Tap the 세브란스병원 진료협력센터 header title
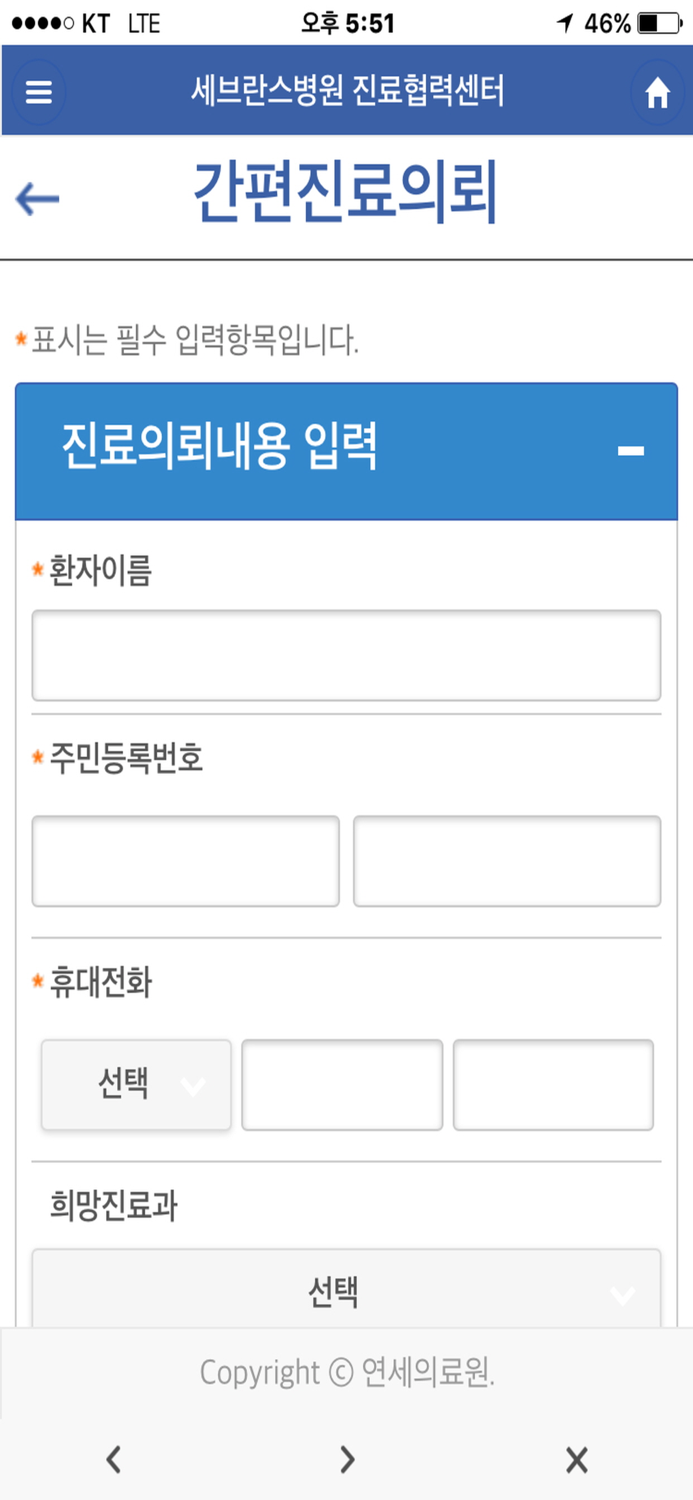 pyautogui.click(x=346, y=91)
